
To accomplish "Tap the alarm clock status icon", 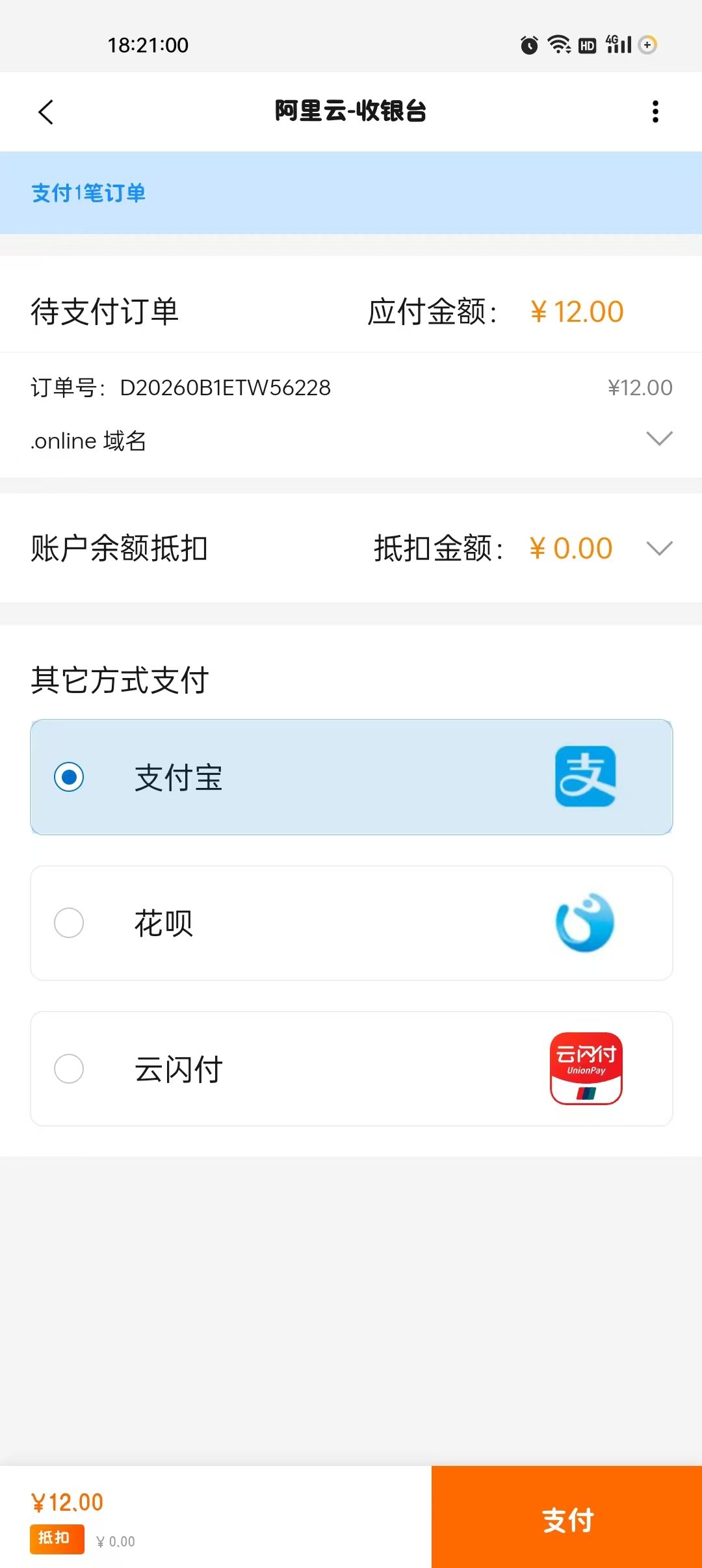I will (529, 45).
